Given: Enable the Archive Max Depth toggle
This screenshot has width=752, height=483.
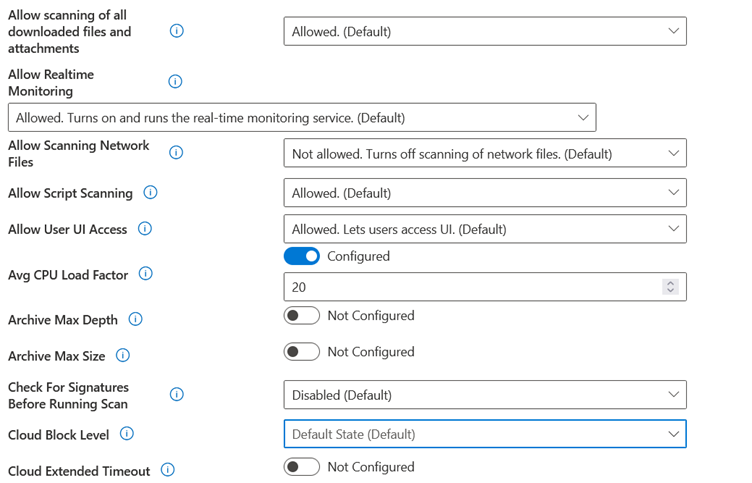Looking at the screenshot, I should tap(302, 316).
